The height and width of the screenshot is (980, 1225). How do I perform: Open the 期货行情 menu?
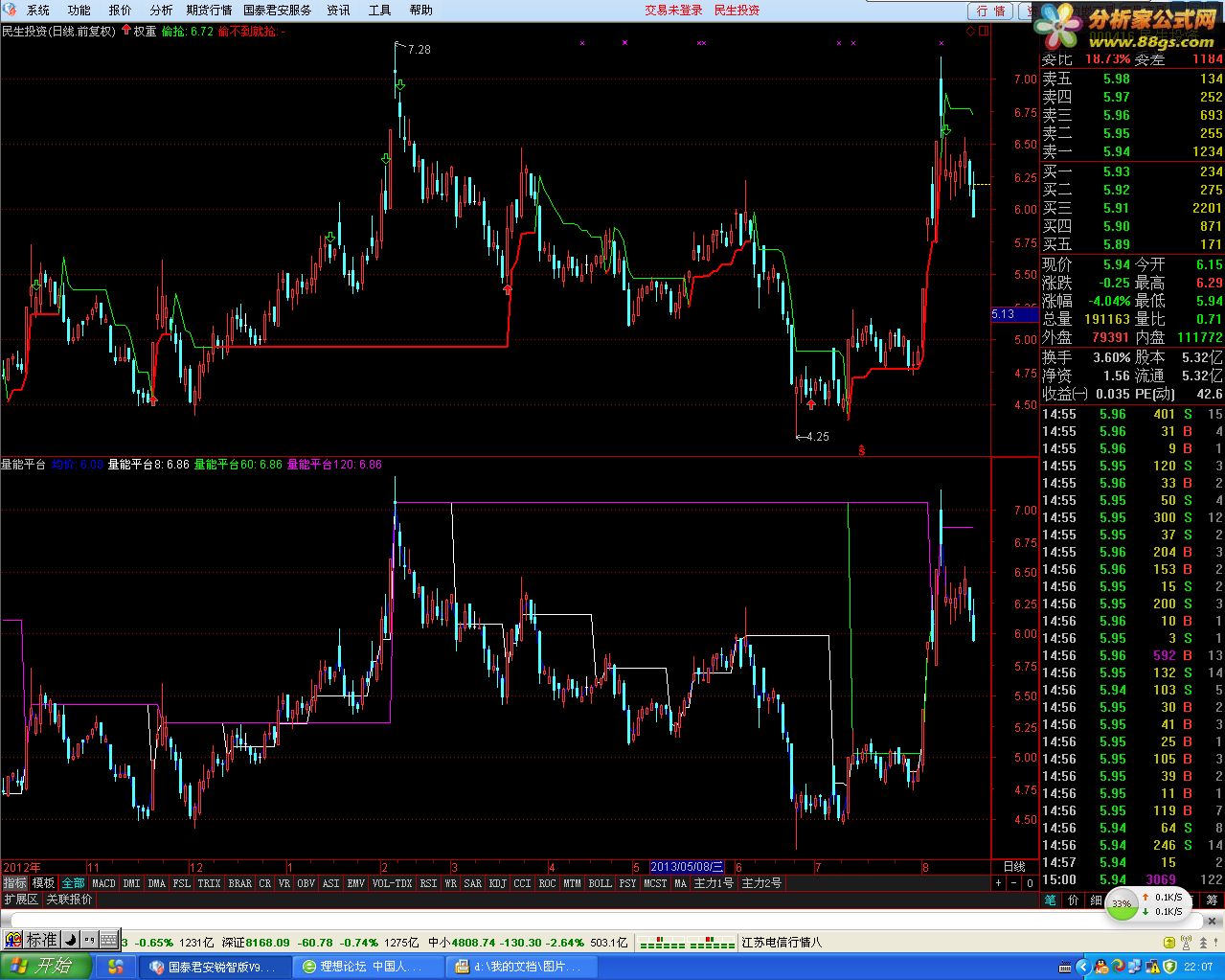click(x=209, y=10)
